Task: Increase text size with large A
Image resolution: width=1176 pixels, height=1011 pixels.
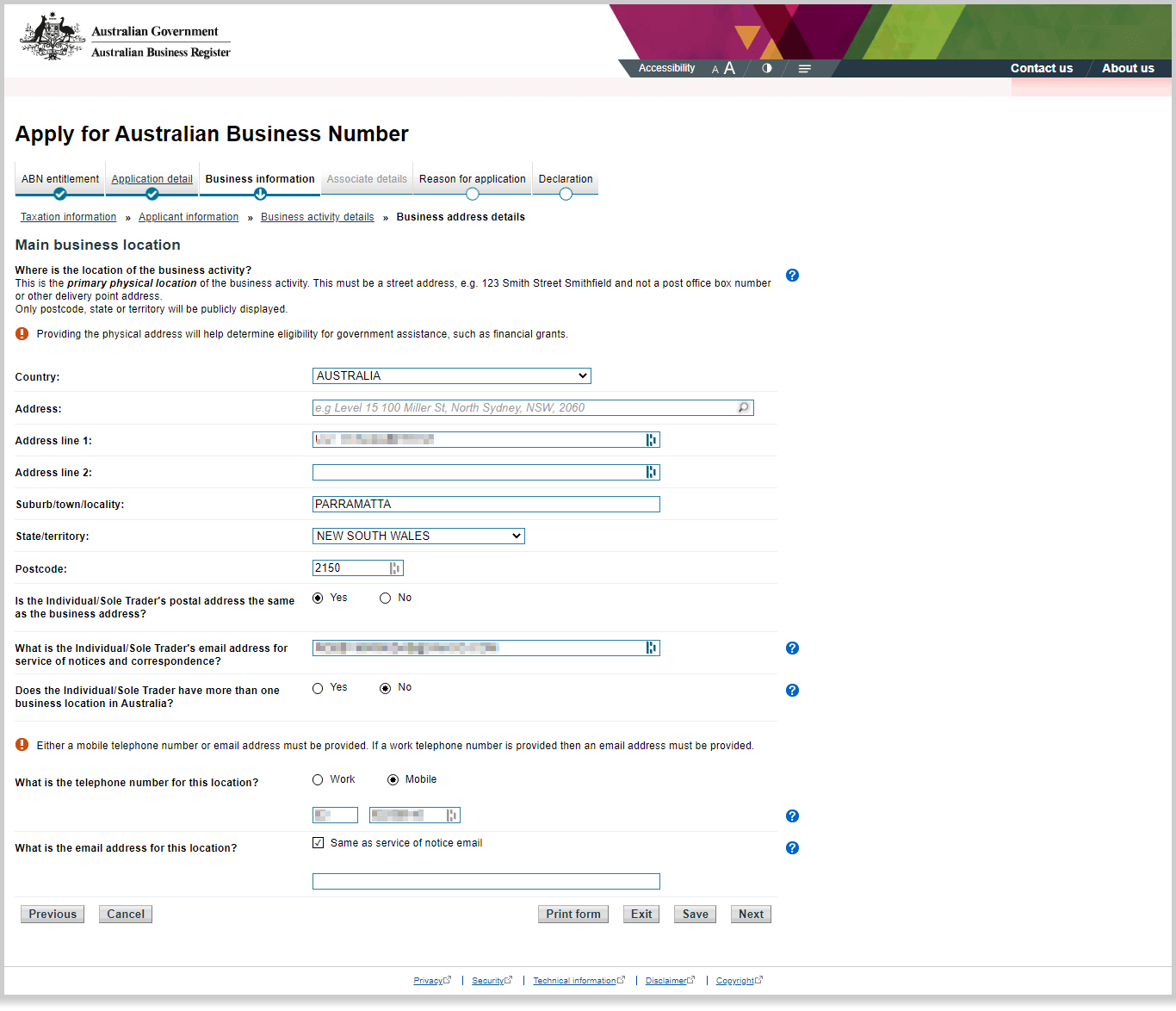Action: click(729, 68)
